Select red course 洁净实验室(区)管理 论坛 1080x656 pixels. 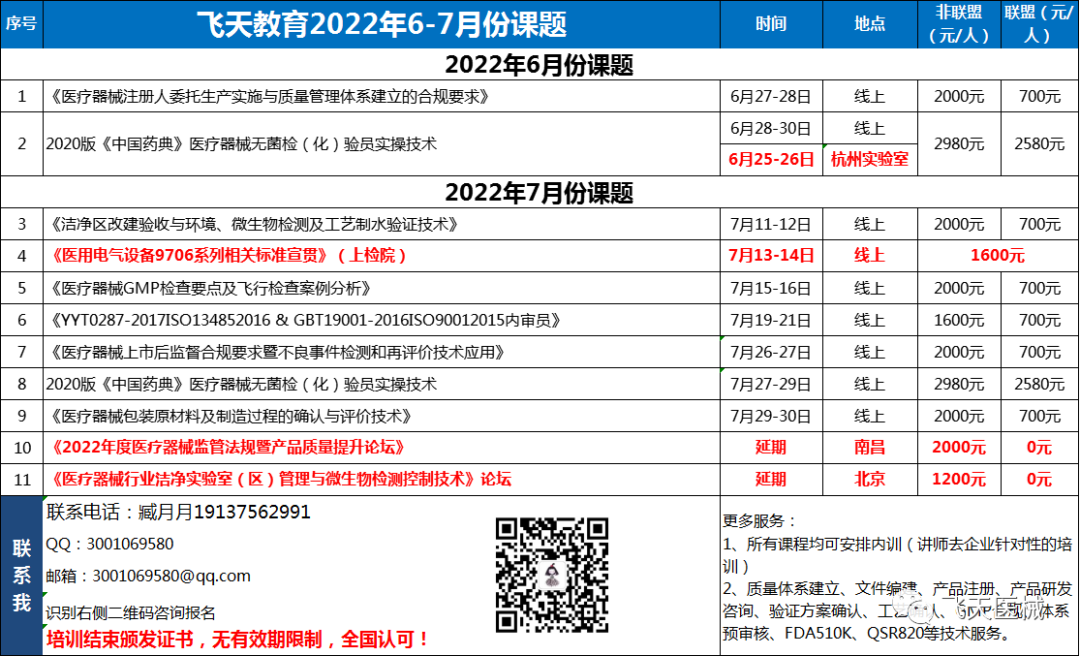click(x=382, y=479)
